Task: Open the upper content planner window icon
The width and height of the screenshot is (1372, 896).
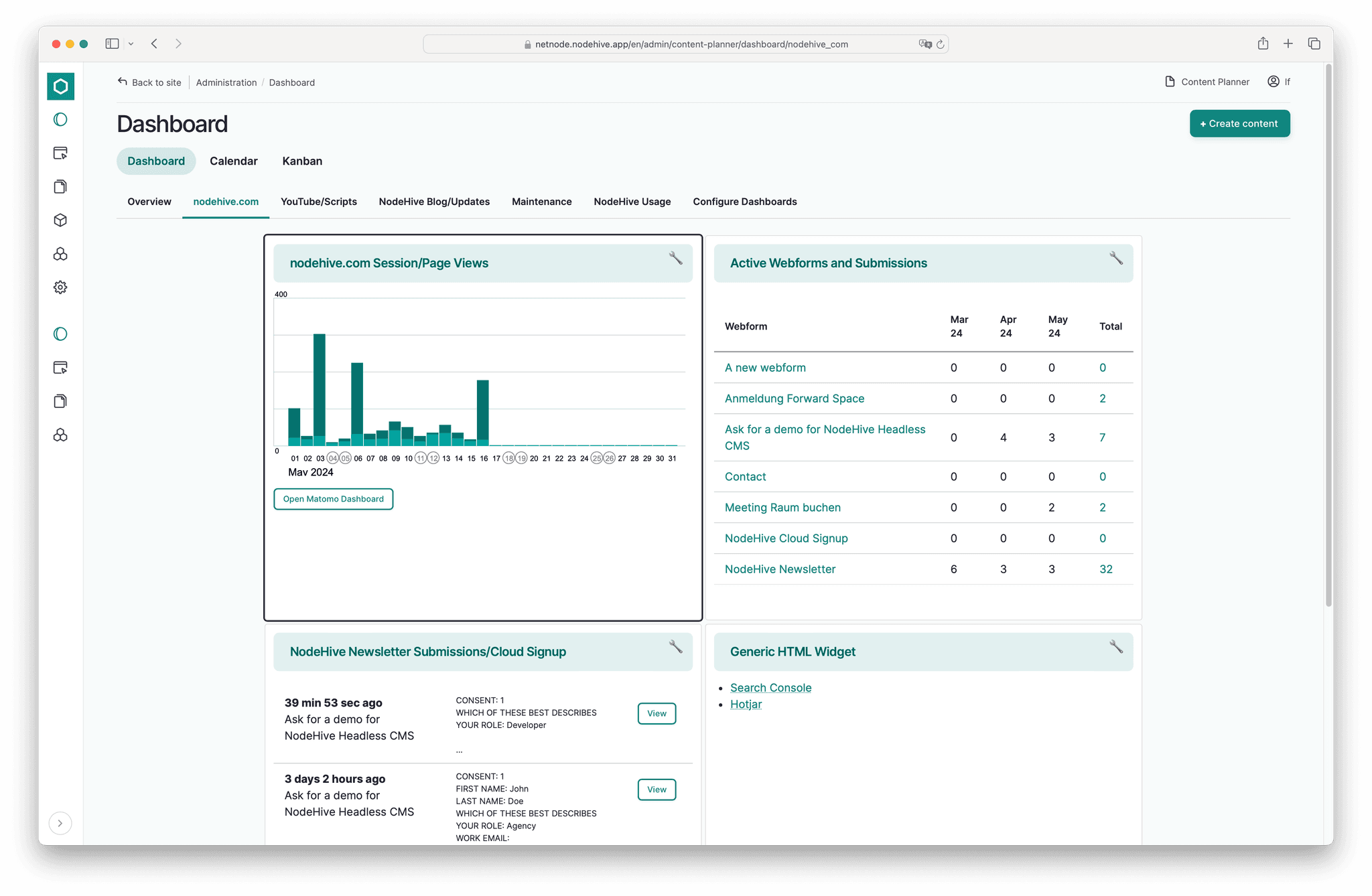Action: 60,153
